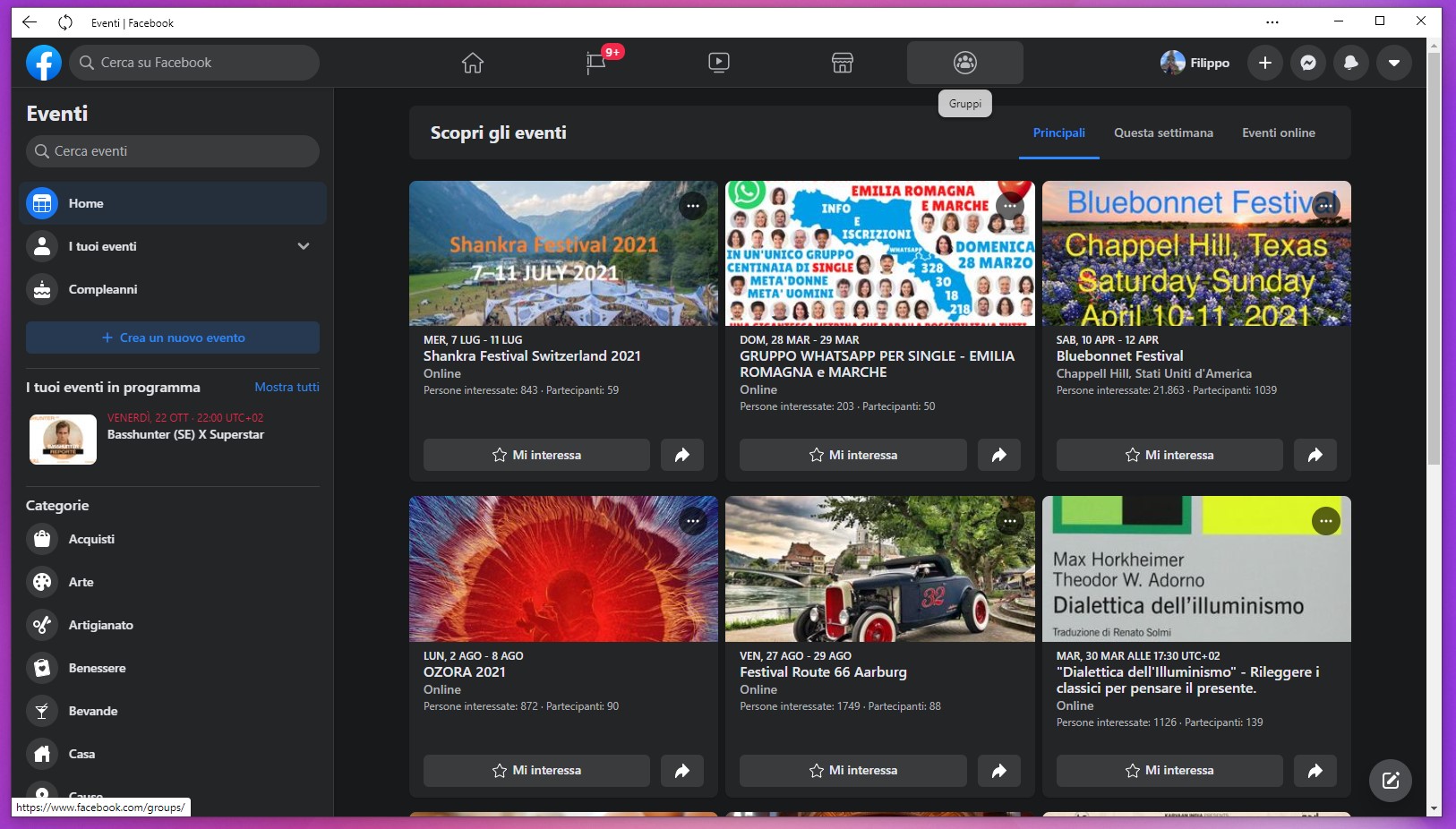This screenshot has width=1456, height=829.
Task: Open the notifications bell icon
Action: (x=1351, y=63)
